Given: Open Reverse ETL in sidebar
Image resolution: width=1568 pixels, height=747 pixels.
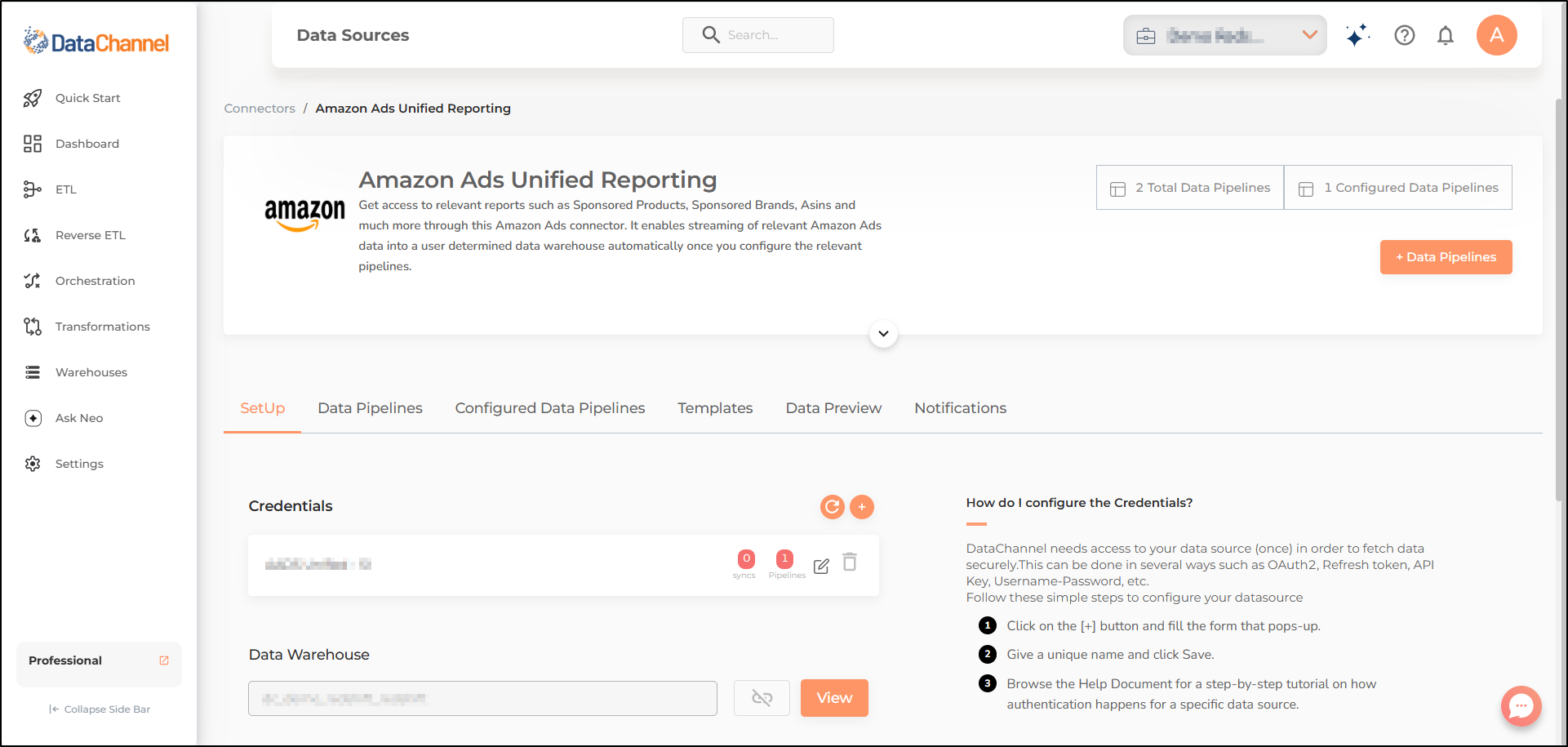Looking at the screenshot, I should click(x=90, y=235).
